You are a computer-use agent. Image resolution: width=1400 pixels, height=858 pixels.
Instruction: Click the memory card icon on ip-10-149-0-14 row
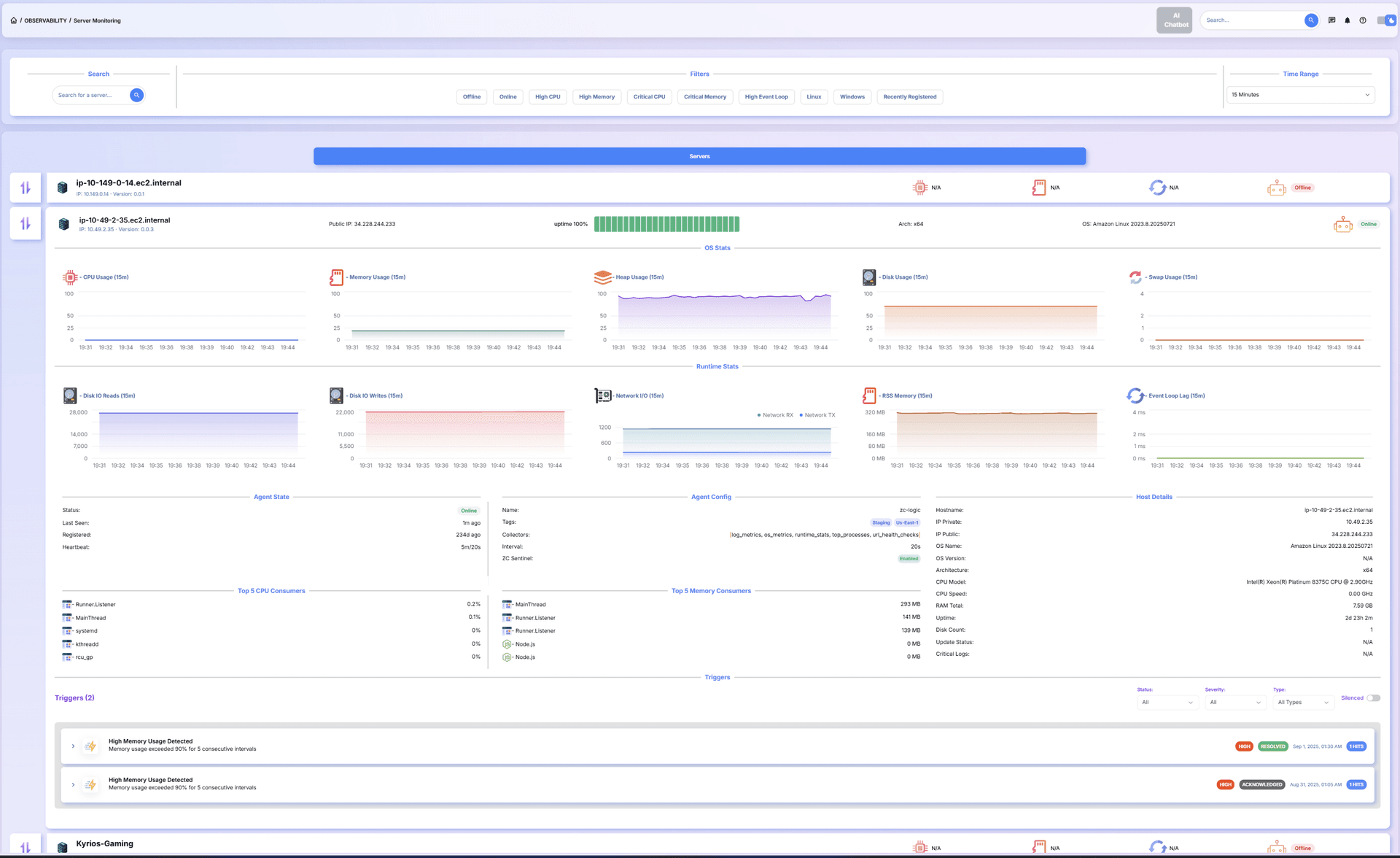click(1039, 188)
